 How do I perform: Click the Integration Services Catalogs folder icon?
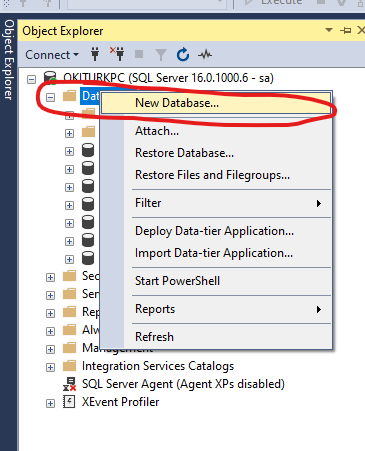(70, 366)
